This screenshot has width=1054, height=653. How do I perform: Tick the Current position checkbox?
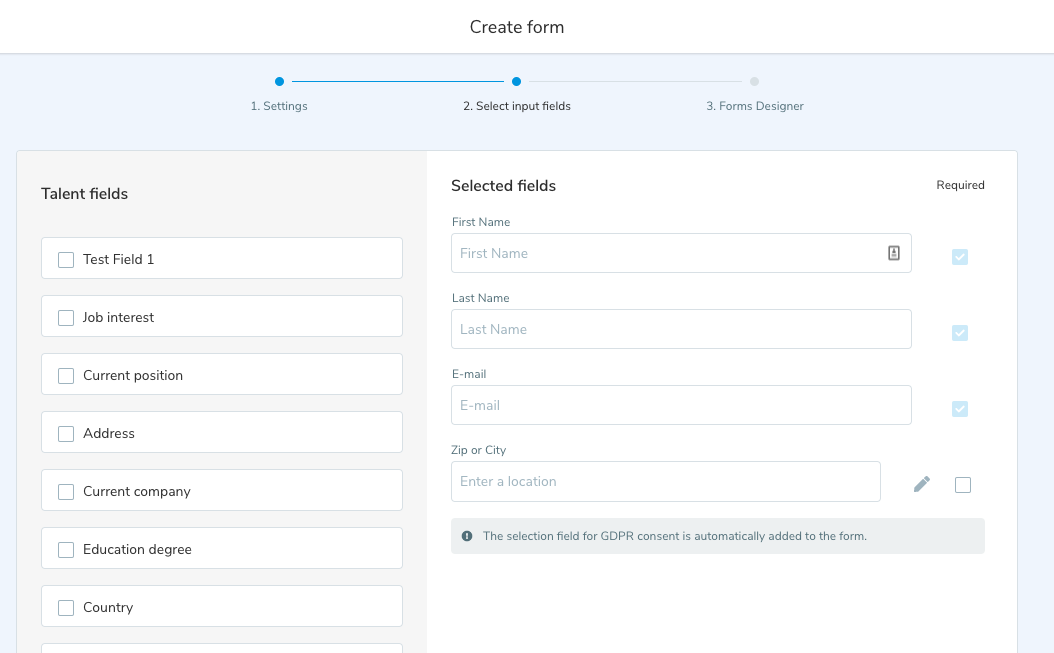point(66,376)
